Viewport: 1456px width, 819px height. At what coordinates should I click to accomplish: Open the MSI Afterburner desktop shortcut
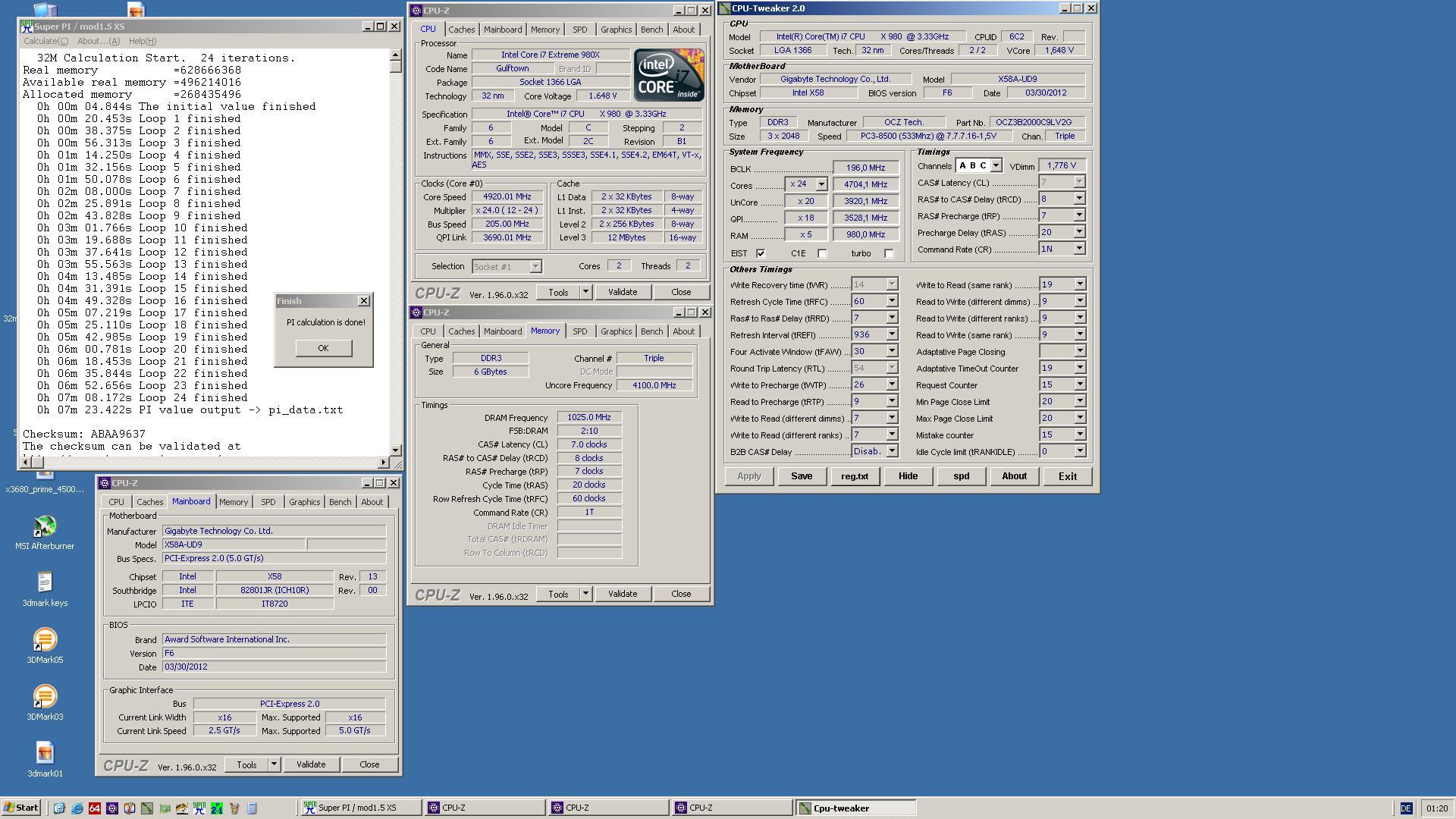click(x=45, y=532)
